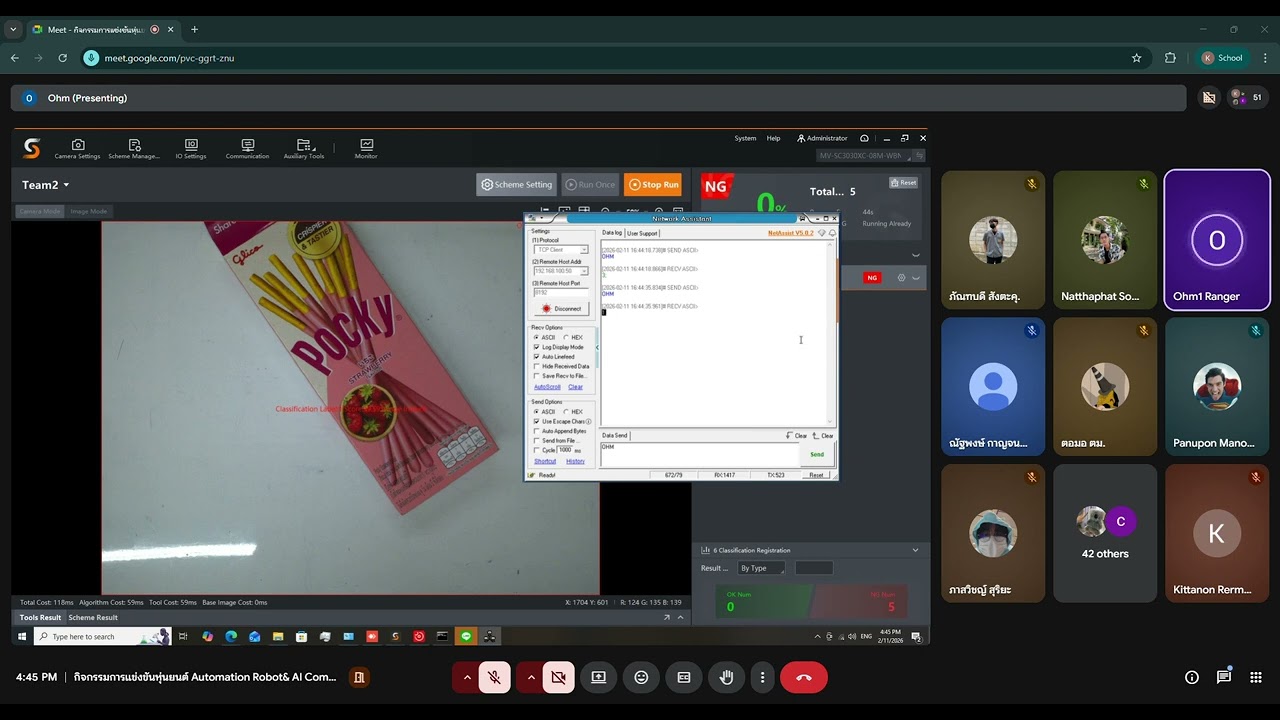Switch to the User Support tab

coord(642,233)
